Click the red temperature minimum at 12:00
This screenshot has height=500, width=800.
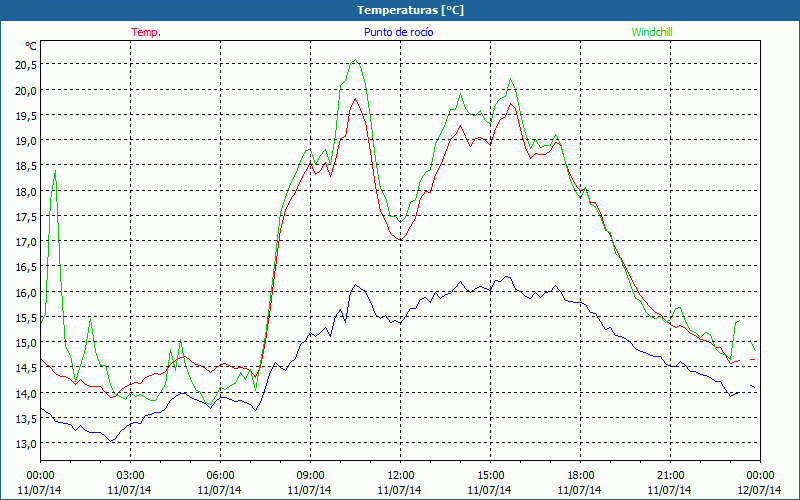tap(401, 239)
